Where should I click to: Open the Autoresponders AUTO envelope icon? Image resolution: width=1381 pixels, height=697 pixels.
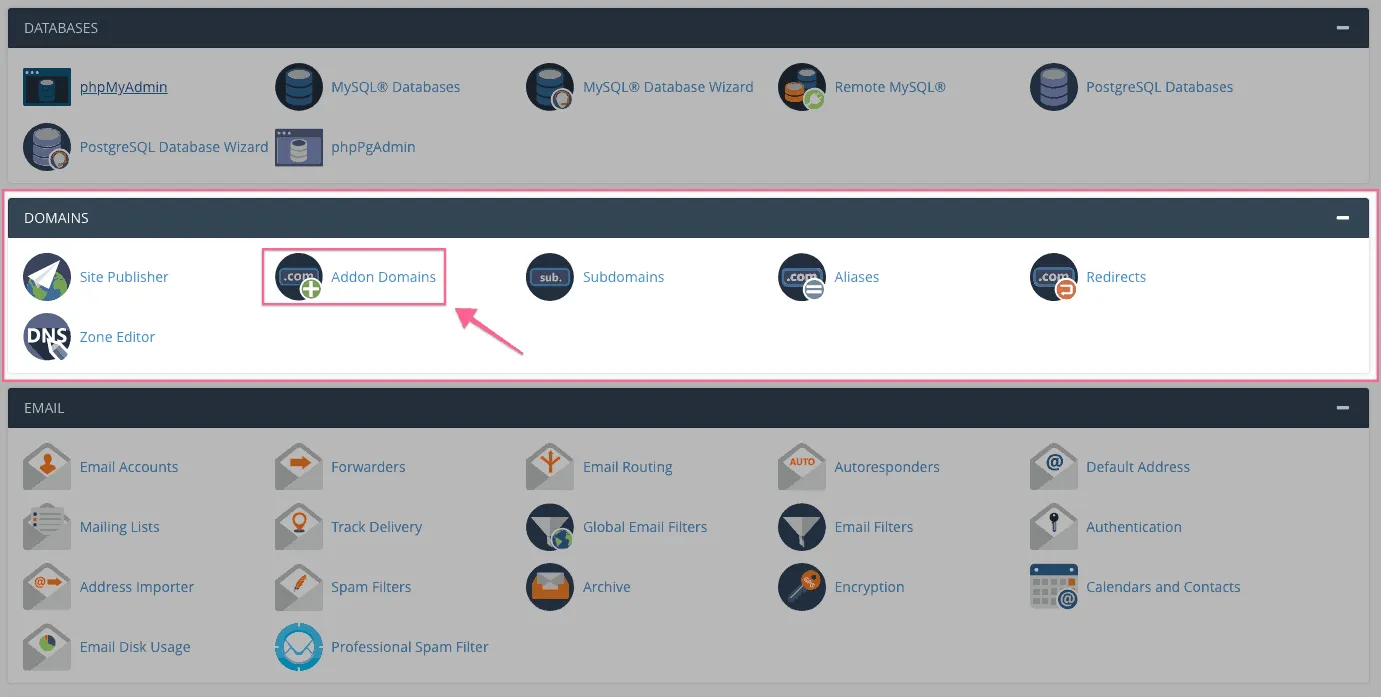802,467
